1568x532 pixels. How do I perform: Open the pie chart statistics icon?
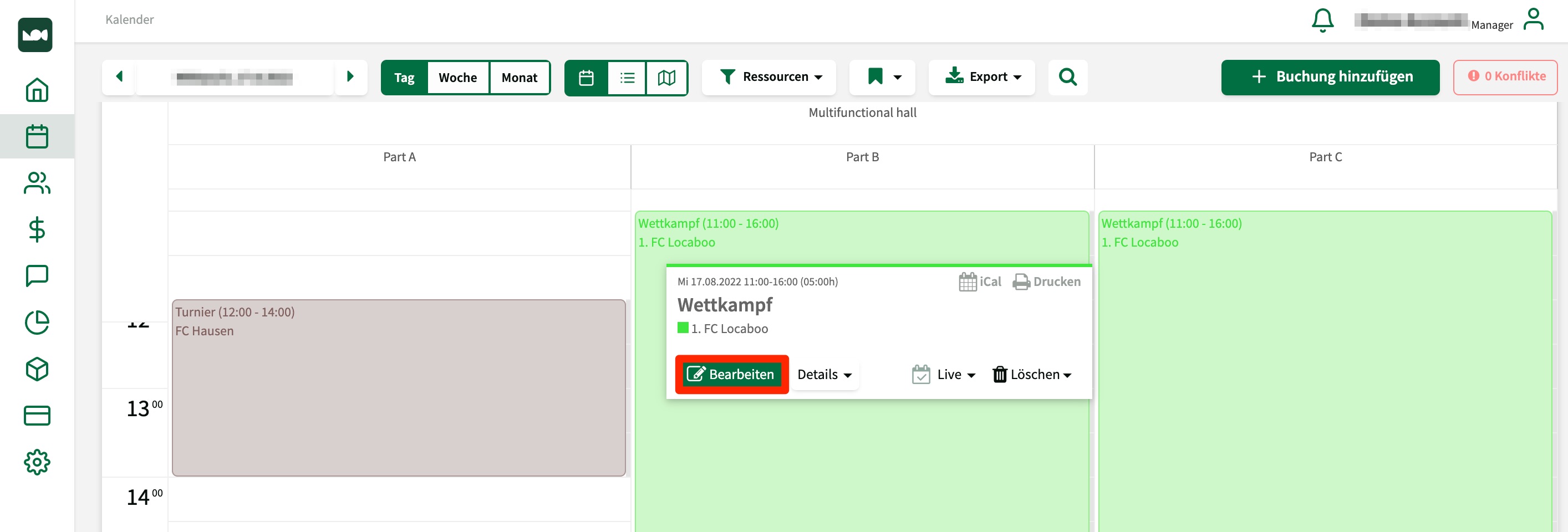coord(37,323)
